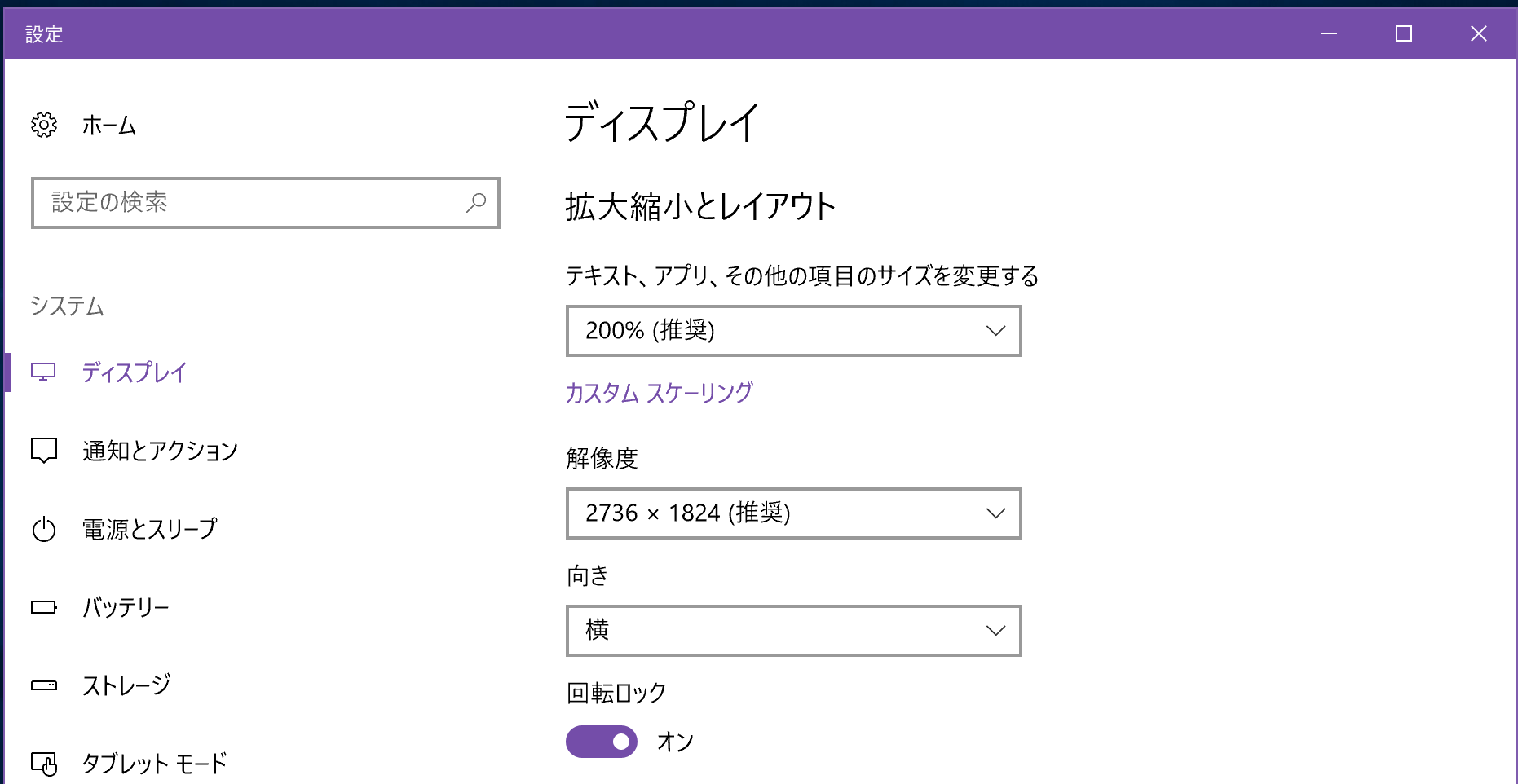Click the search magnifier icon
The height and width of the screenshot is (784, 1518).
476,202
